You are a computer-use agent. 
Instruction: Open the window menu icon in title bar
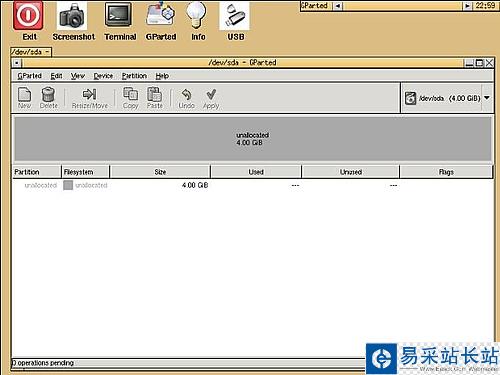point(17,63)
